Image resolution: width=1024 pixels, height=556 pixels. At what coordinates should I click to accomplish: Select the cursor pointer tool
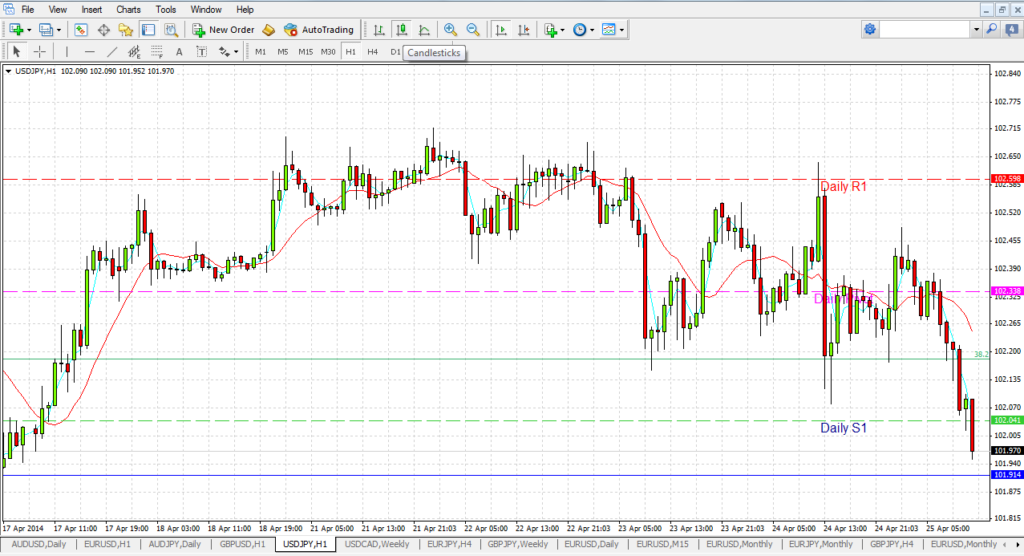click(17, 52)
